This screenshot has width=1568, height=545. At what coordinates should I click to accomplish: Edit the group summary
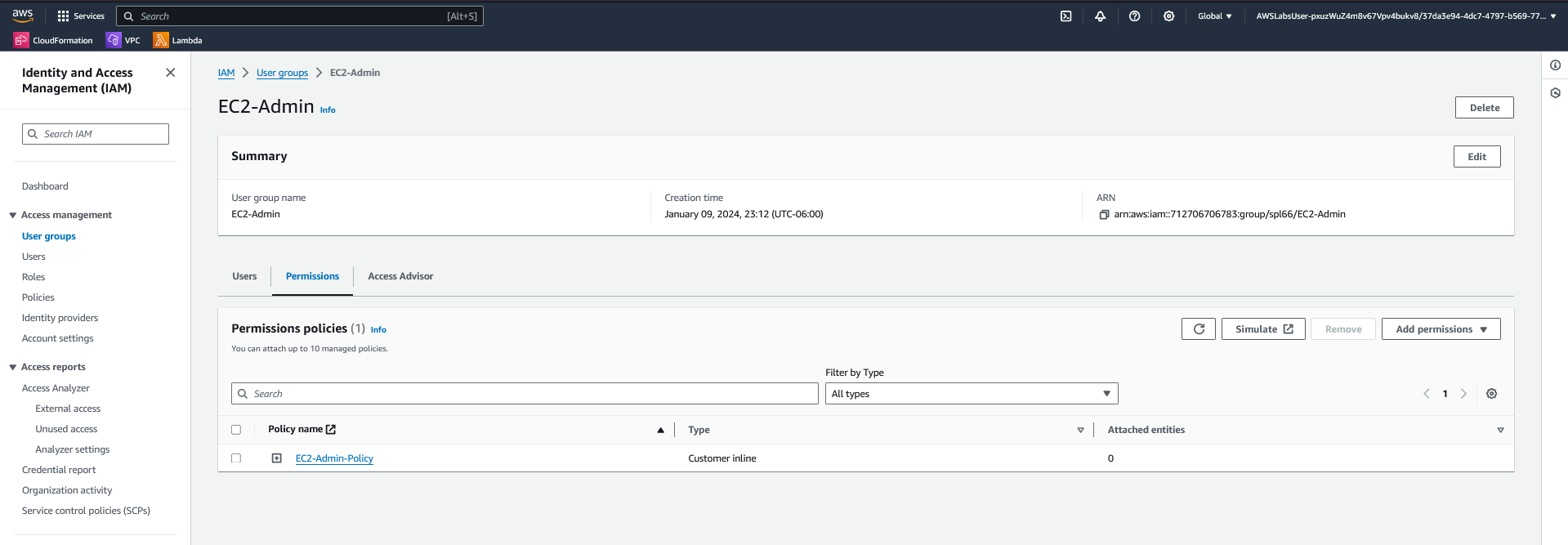pyautogui.click(x=1476, y=157)
